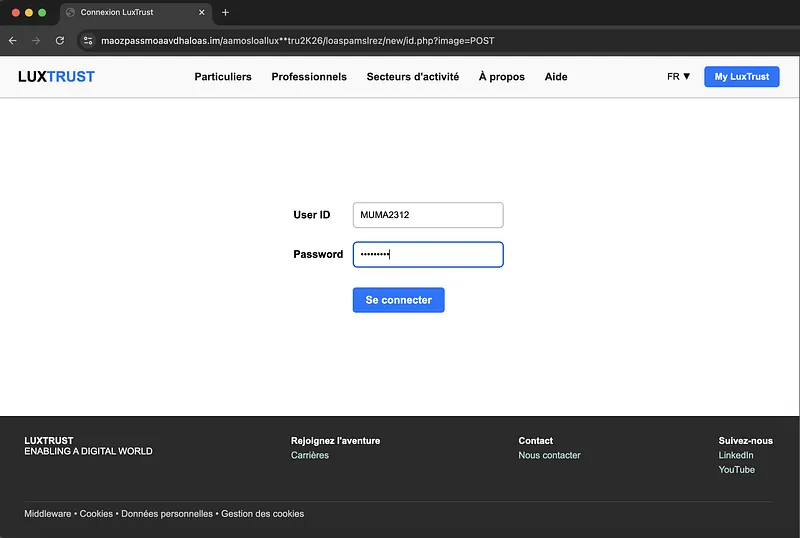
Task: Open the Aide menu
Action: click(556, 77)
